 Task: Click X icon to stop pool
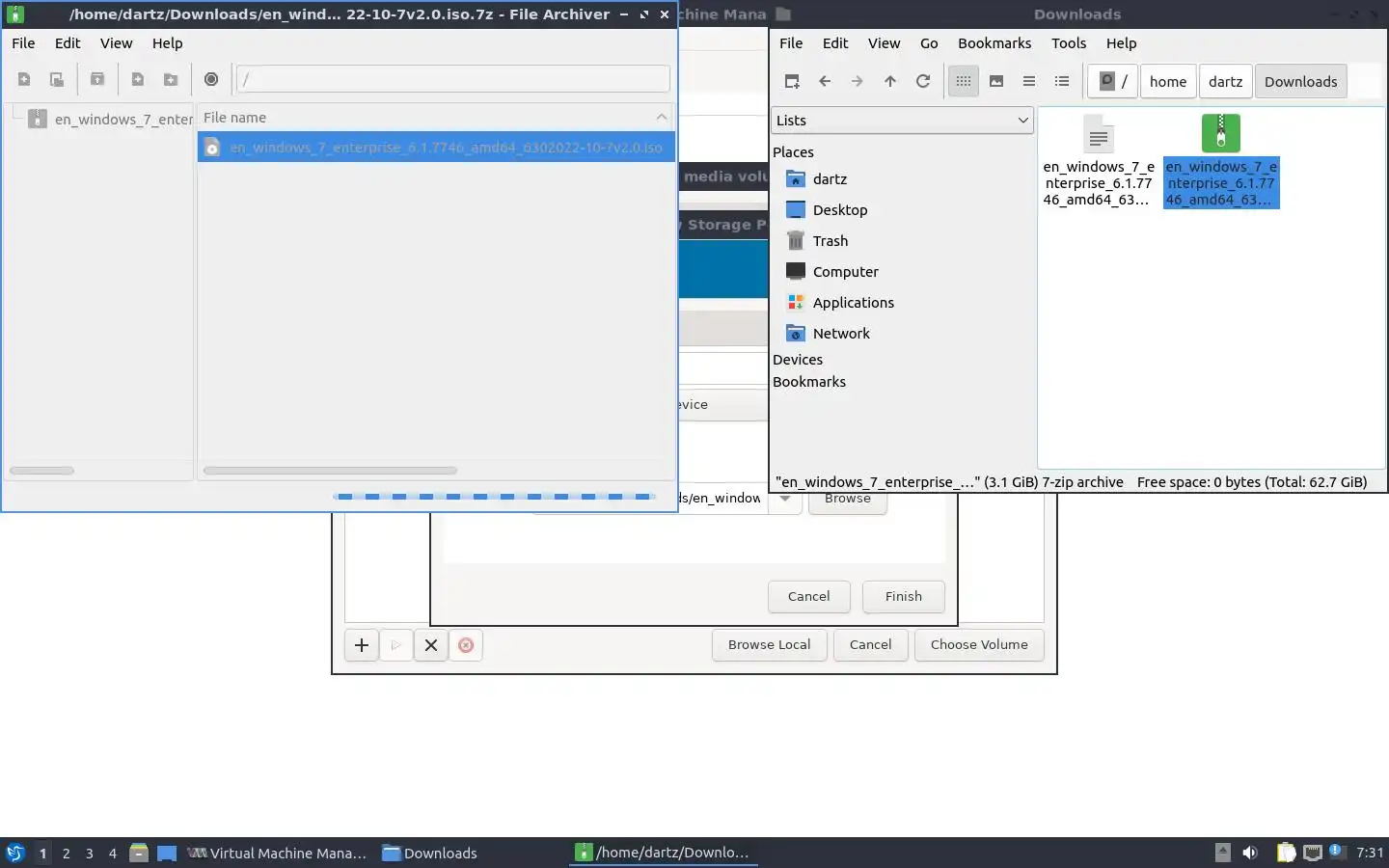[x=431, y=645]
